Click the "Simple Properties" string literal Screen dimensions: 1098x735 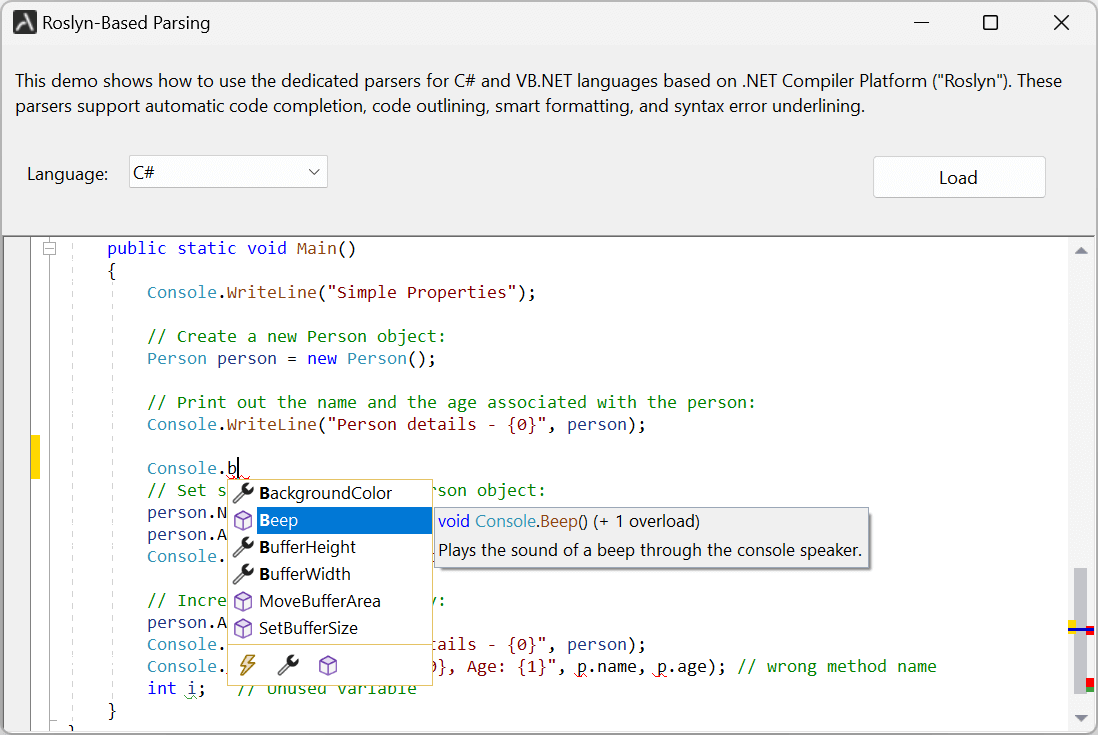[422, 292]
